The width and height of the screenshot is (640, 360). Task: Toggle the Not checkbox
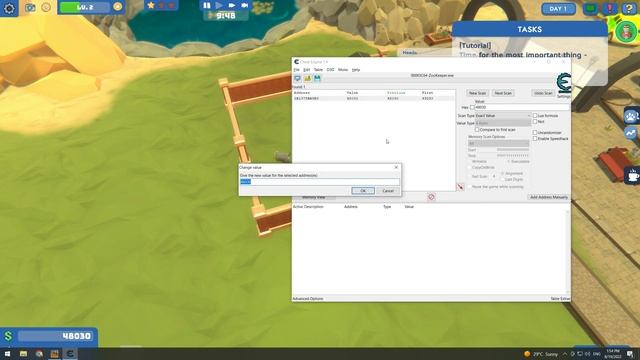tap(535, 122)
